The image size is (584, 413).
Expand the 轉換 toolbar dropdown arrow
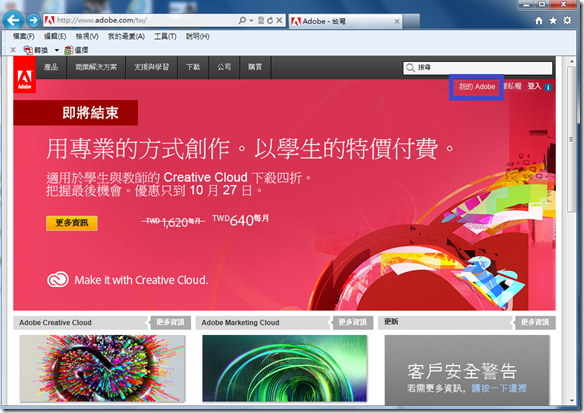coord(57,50)
